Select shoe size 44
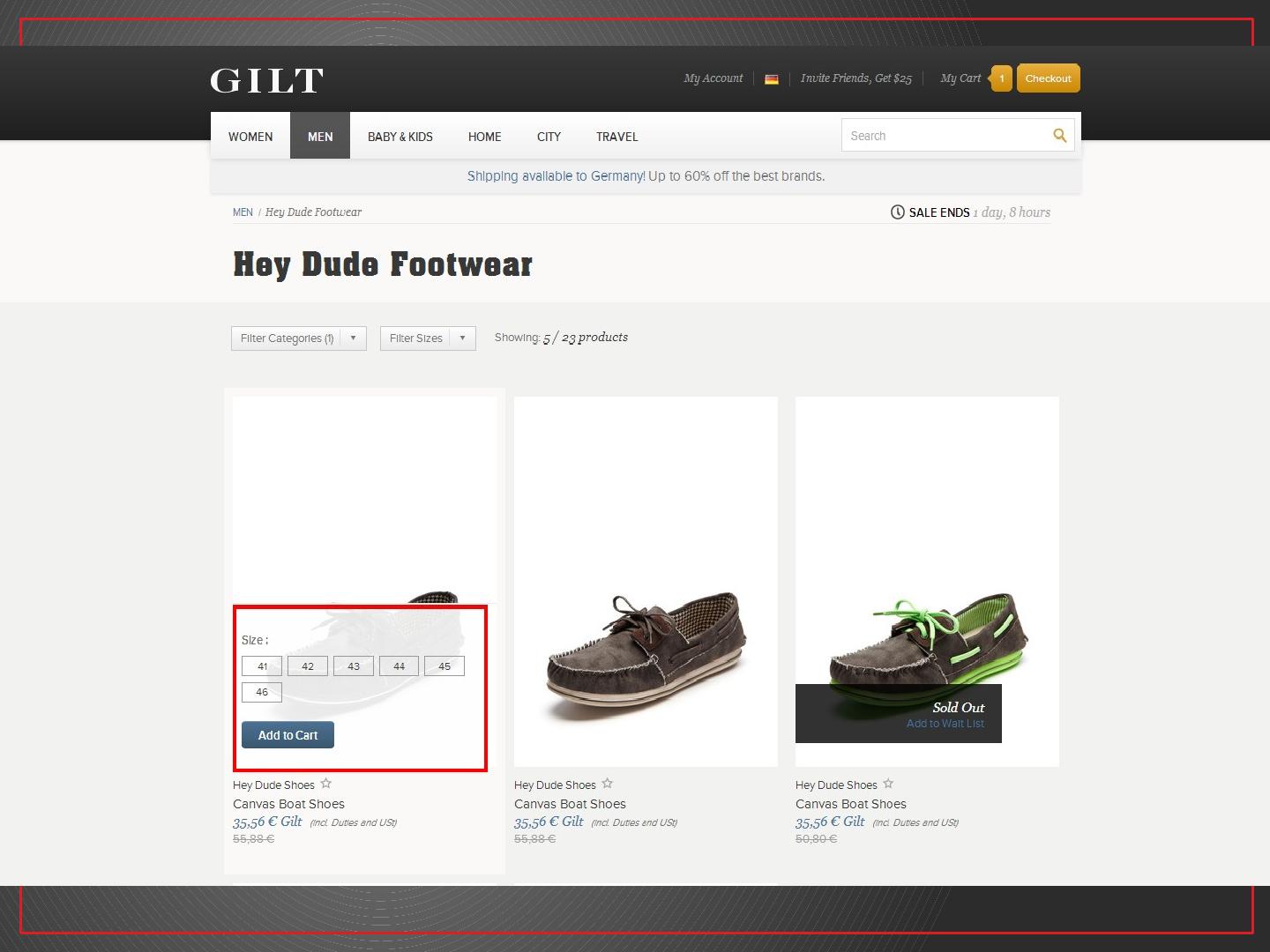The height and width of the screenshot is (952, 1270). 400,666
